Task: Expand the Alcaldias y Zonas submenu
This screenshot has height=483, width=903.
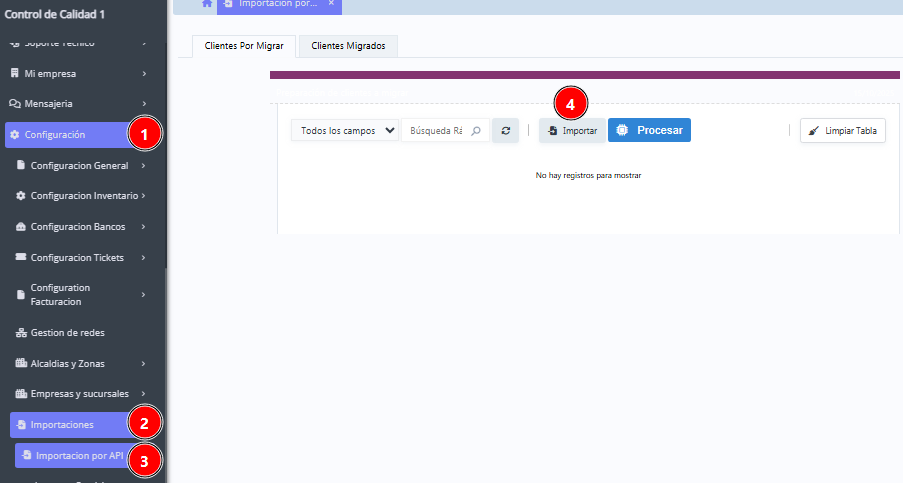Action: tap(144, 363)
